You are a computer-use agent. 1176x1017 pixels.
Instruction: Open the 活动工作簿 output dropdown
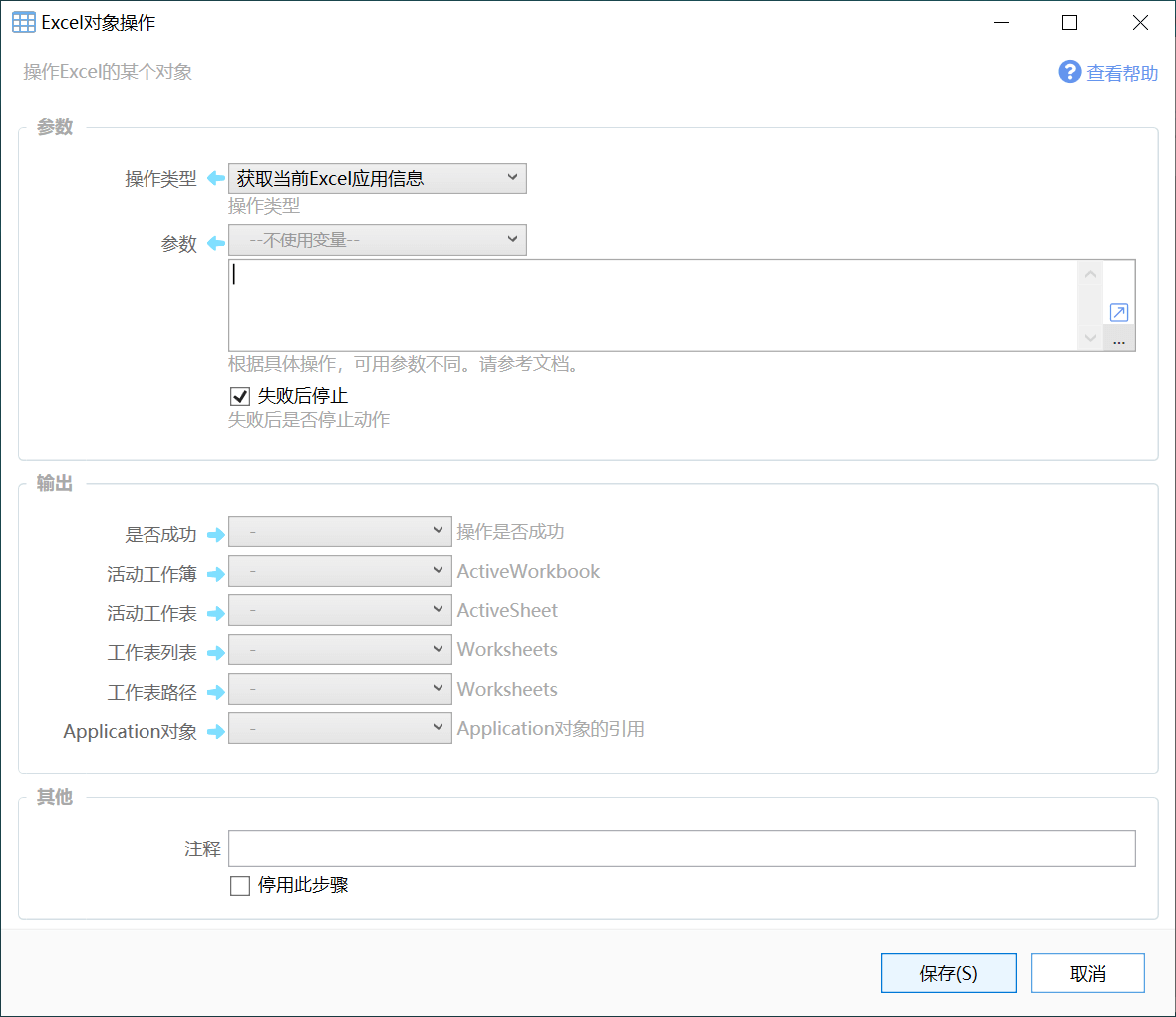pyautogui.click(x=340, y=571)
